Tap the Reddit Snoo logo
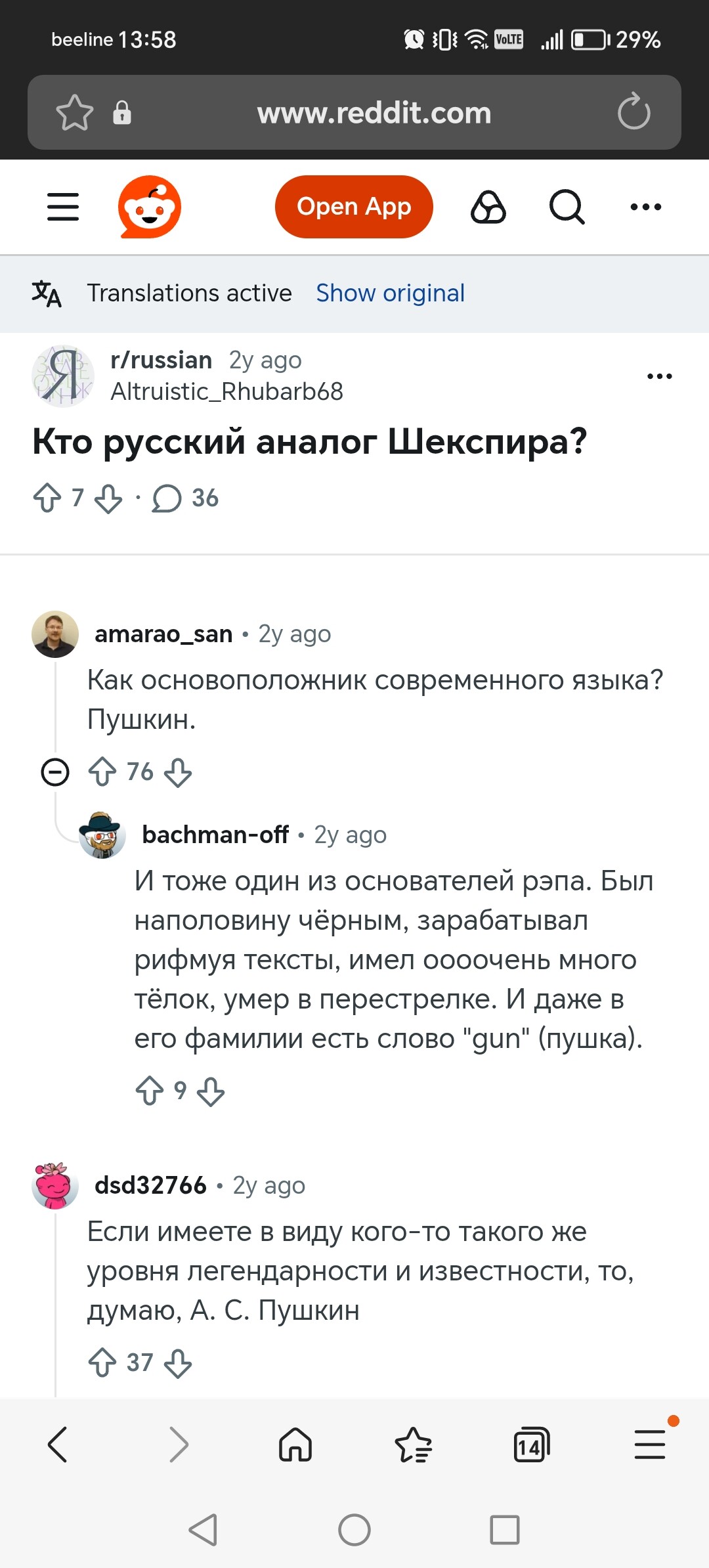This screenshot has height=1568, width=709. (x=150, y=207)
